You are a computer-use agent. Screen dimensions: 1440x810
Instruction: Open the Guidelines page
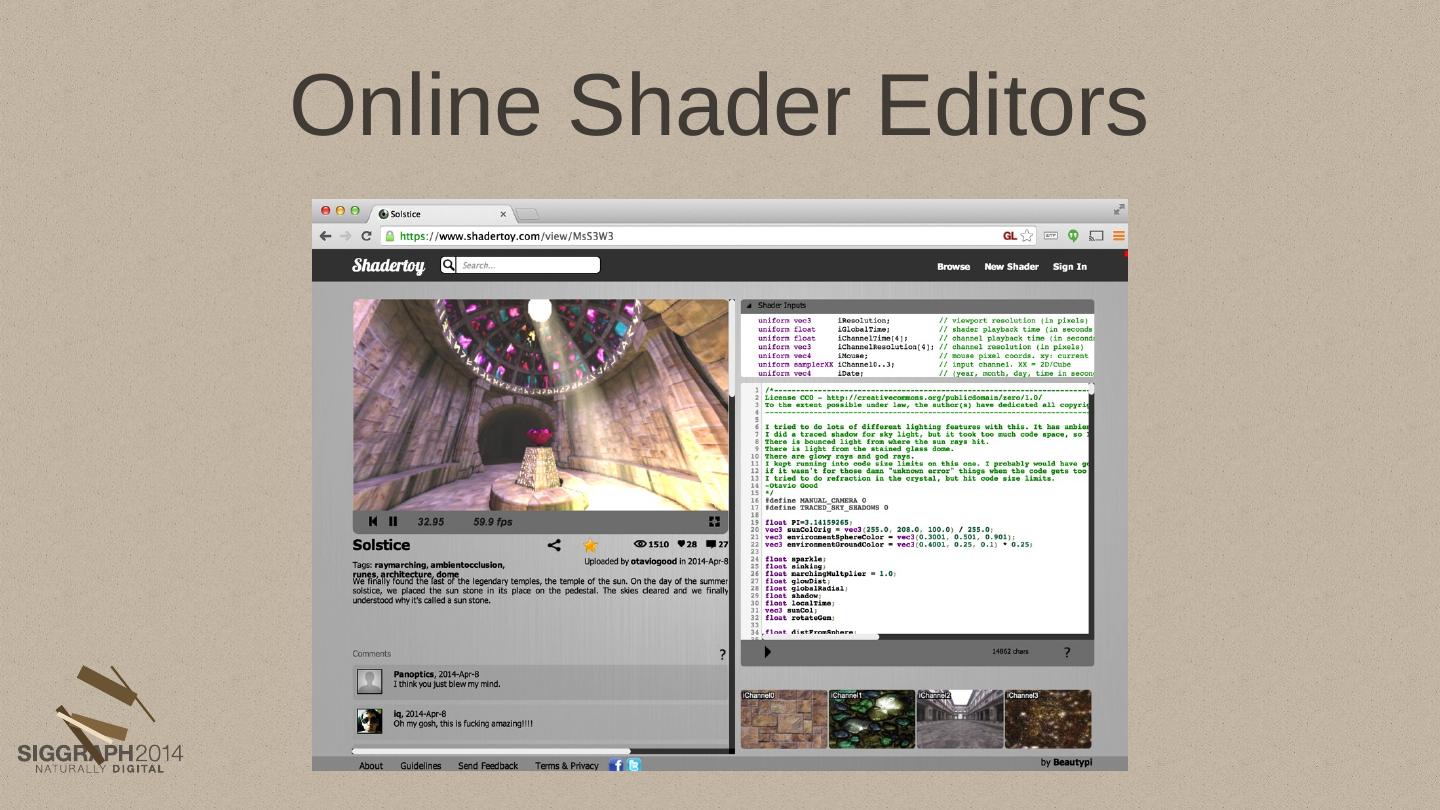(x=421, y=766)
